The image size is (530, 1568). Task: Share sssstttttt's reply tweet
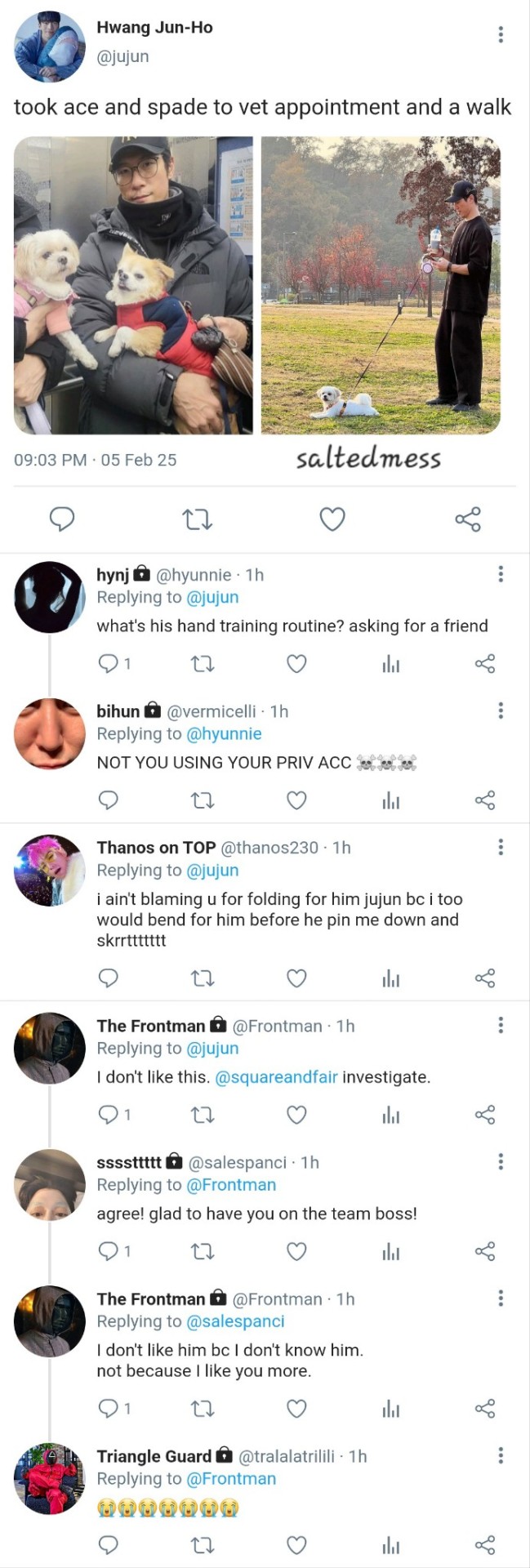point(485,1251)
